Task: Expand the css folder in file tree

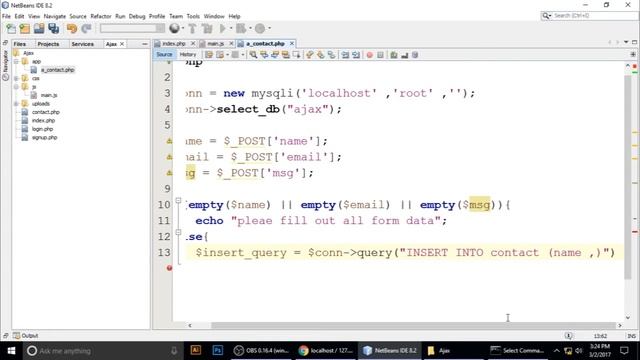Action: click(x=16, y=78)
